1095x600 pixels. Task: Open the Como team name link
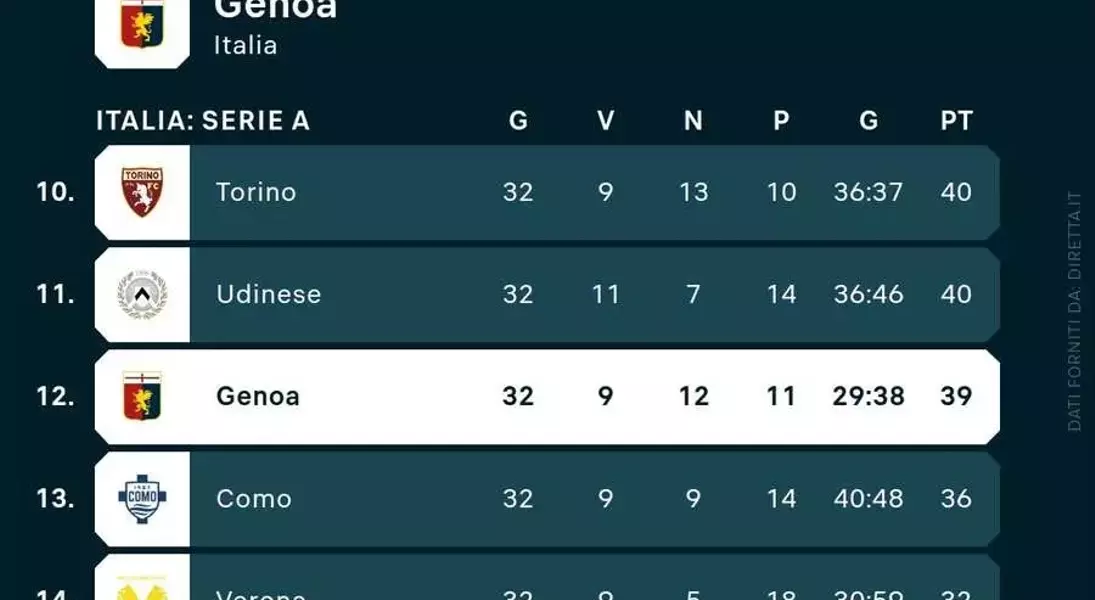point(253,499)
